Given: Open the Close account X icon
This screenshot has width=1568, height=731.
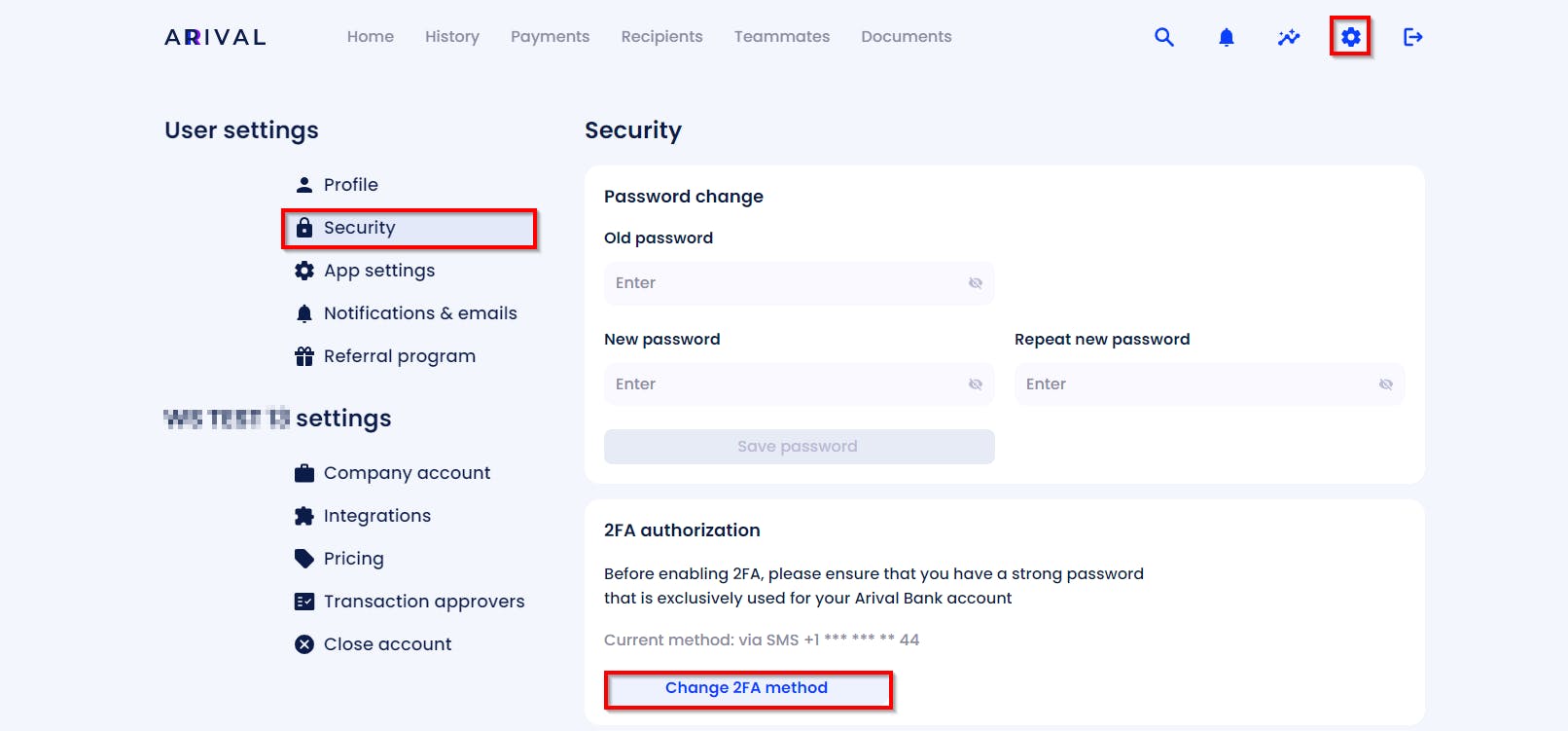Looking at the screenshot, I should [x=304, y=644].
